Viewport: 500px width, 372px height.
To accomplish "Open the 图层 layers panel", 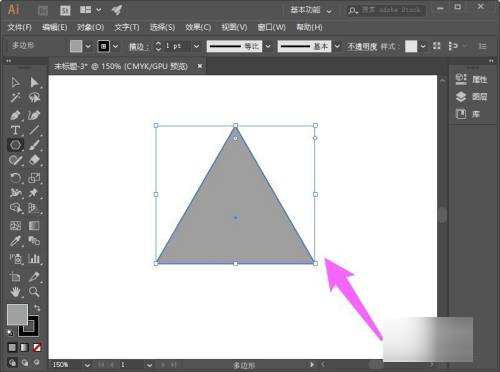I will pos(471,97).
